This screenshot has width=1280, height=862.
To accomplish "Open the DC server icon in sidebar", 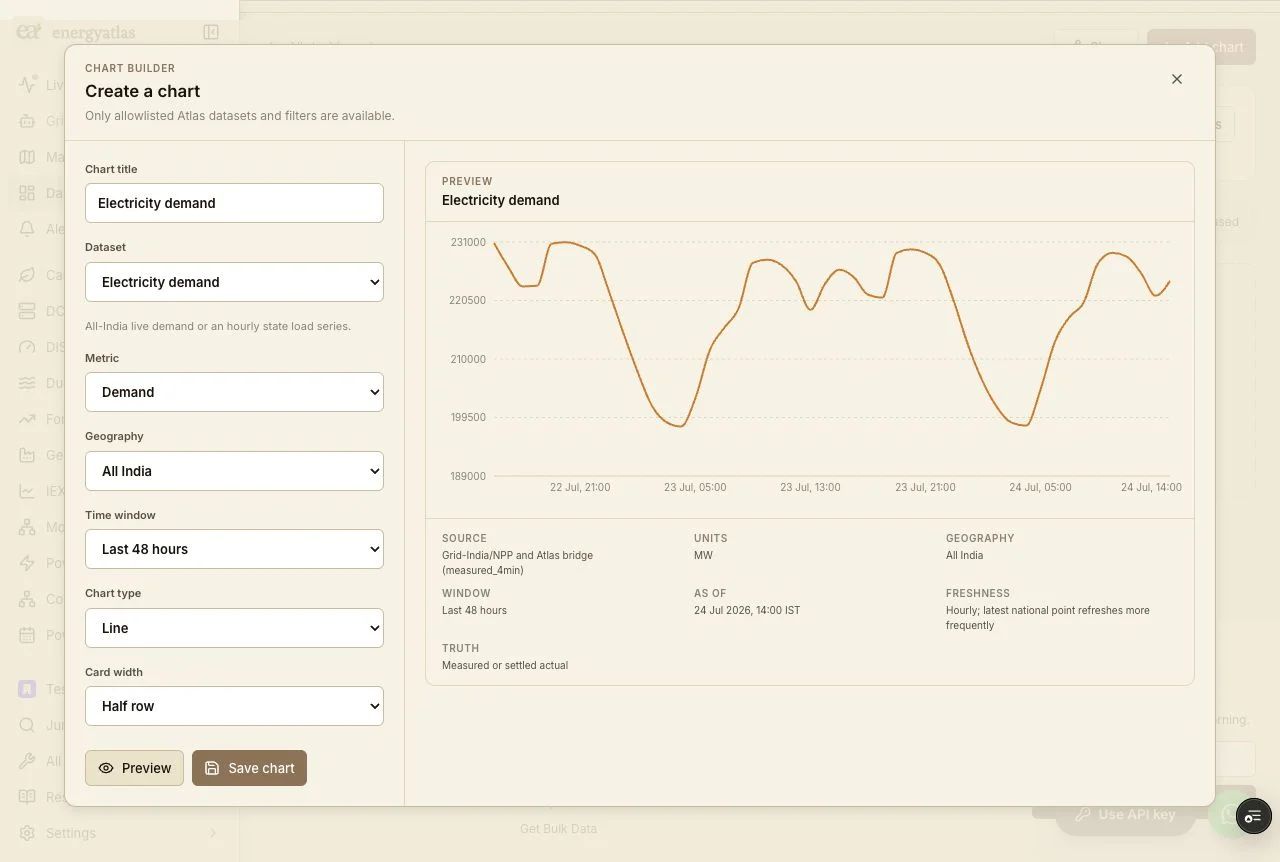I will click(x=27, y=311).
